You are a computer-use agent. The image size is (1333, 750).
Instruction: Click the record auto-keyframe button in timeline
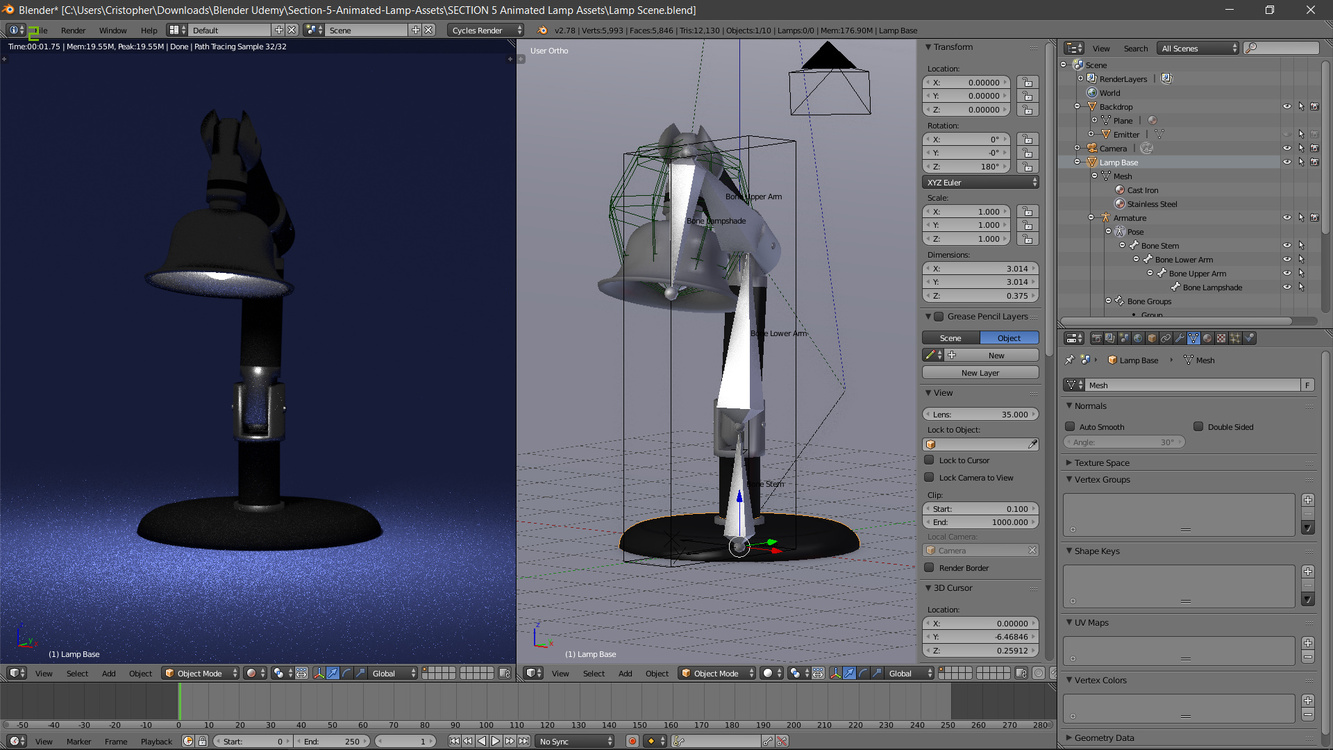tap(632, 741)
